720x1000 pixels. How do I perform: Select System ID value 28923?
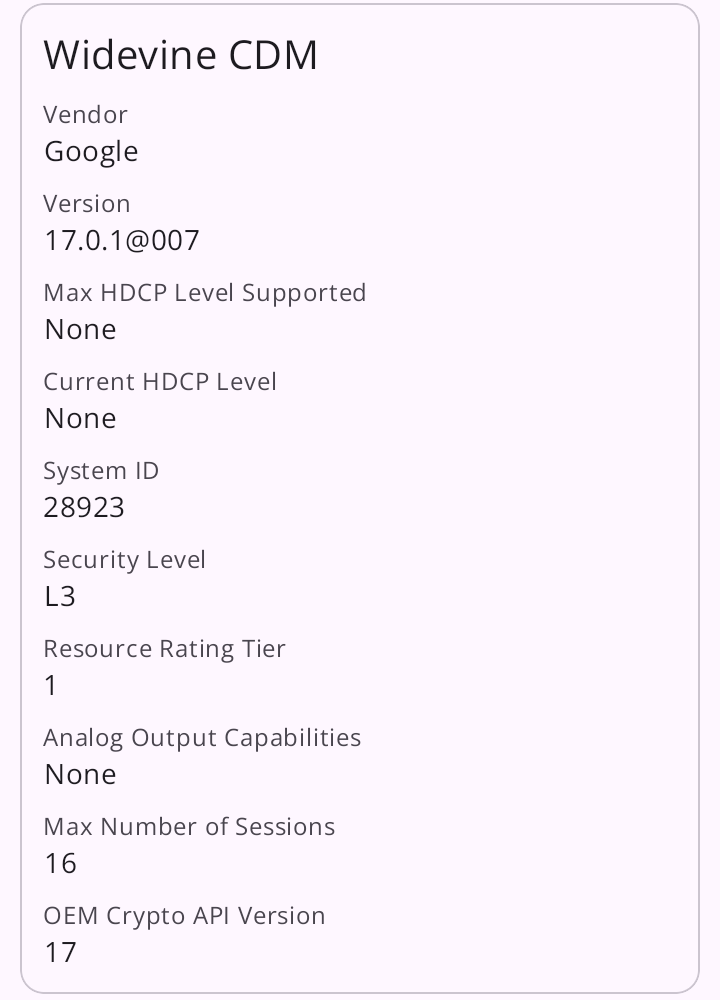[x=84, y=507]
